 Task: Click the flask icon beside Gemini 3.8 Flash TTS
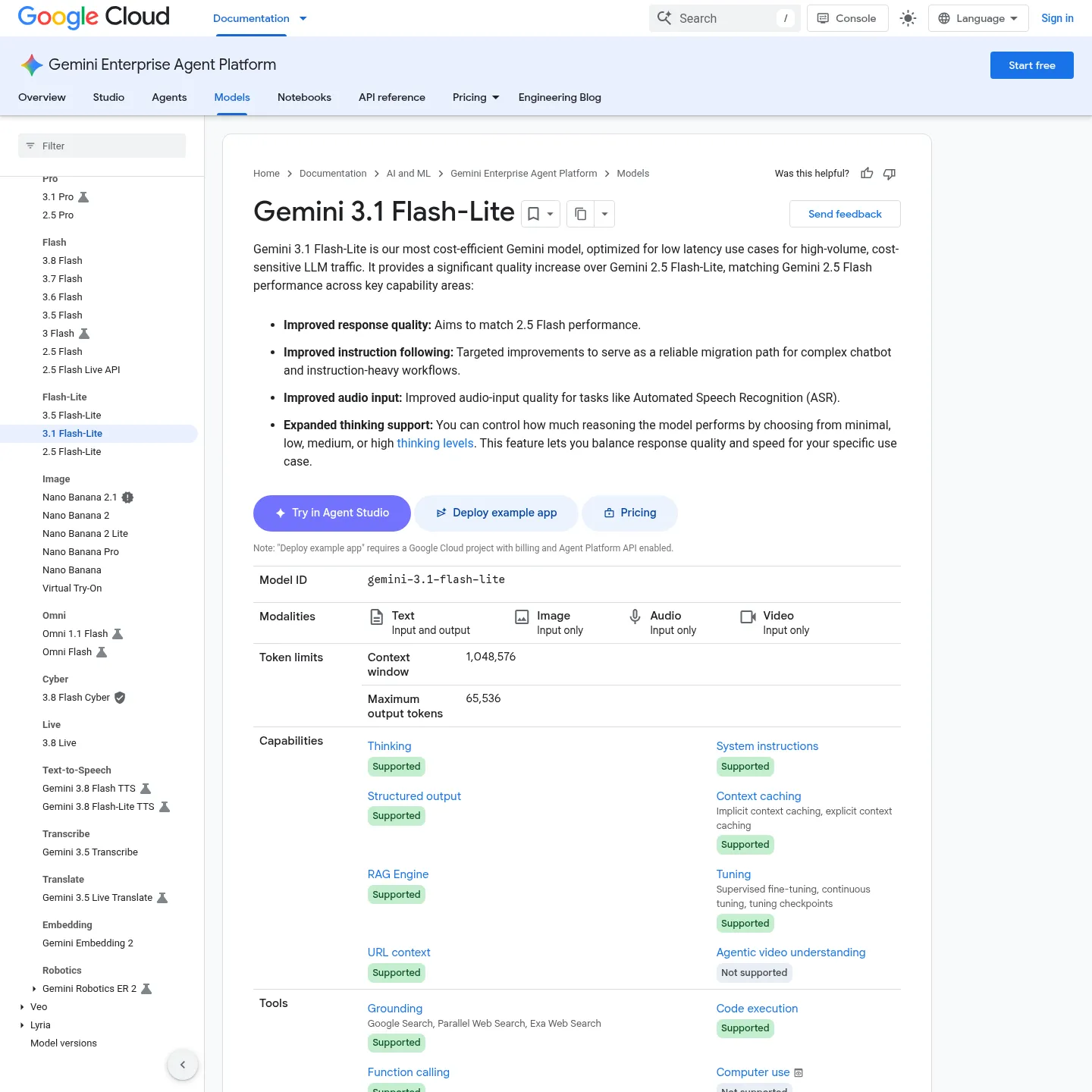click(146, 789)
